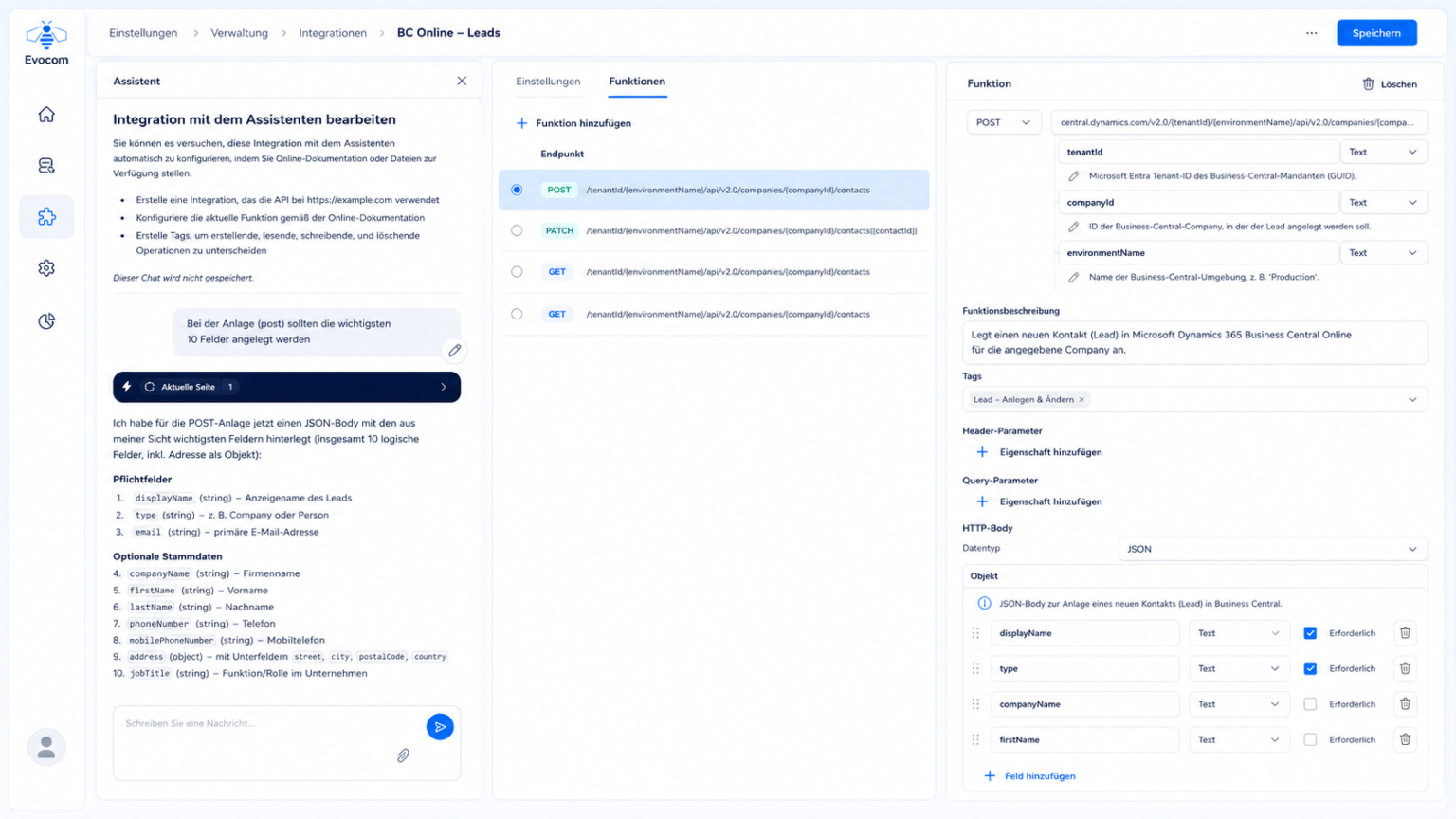Click the BC Online – Leads breadcrumb
The image size is (1456, 819).
(x=448, y=33)
